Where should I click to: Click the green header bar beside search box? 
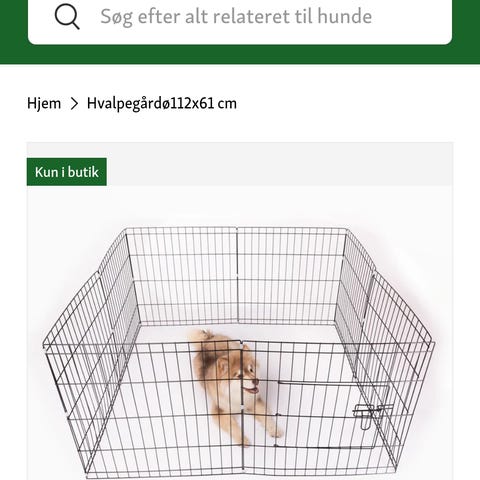coord(14,30)
